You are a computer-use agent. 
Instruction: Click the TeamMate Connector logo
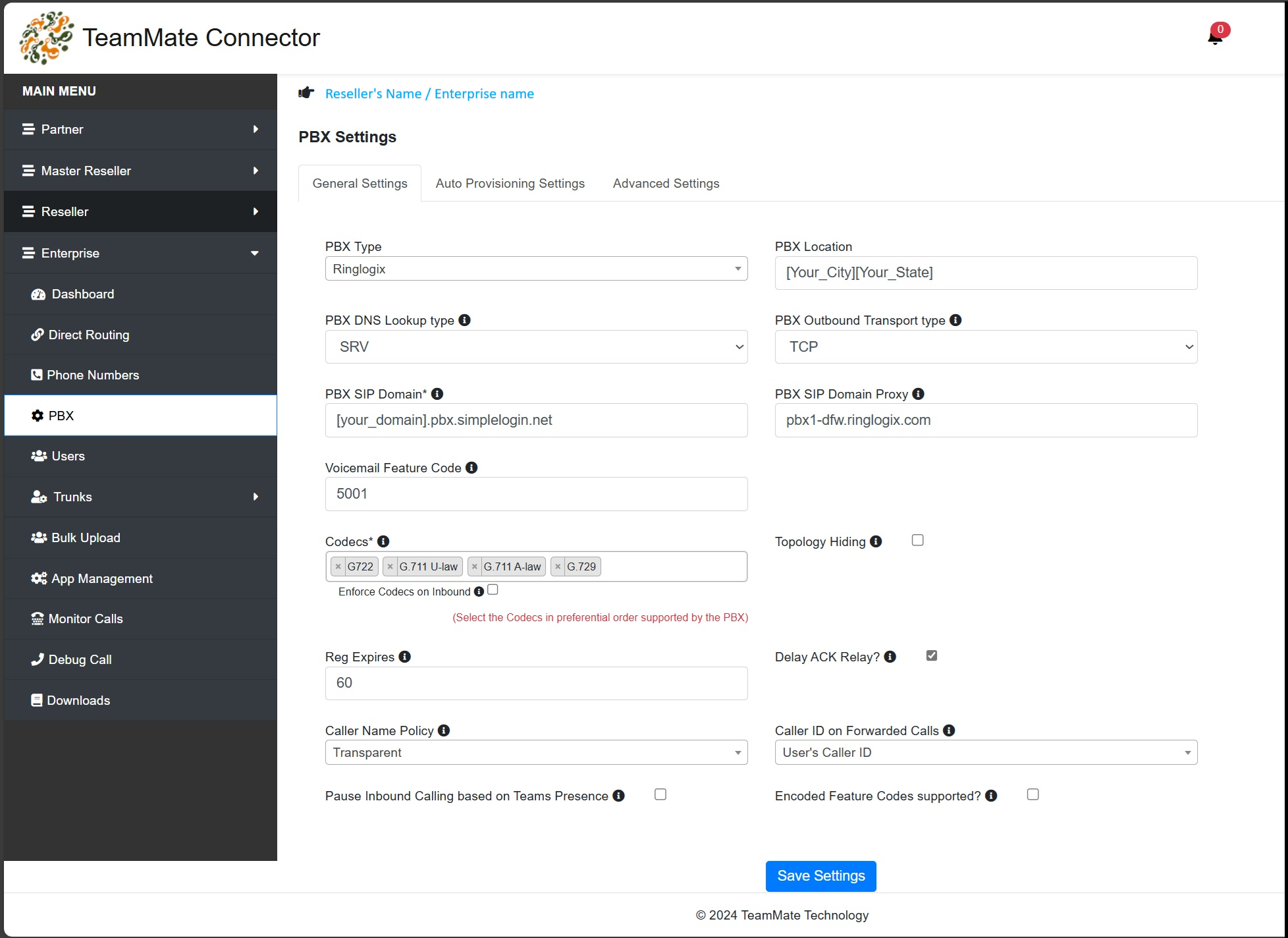pyautogui.click(x=46, y=38)
